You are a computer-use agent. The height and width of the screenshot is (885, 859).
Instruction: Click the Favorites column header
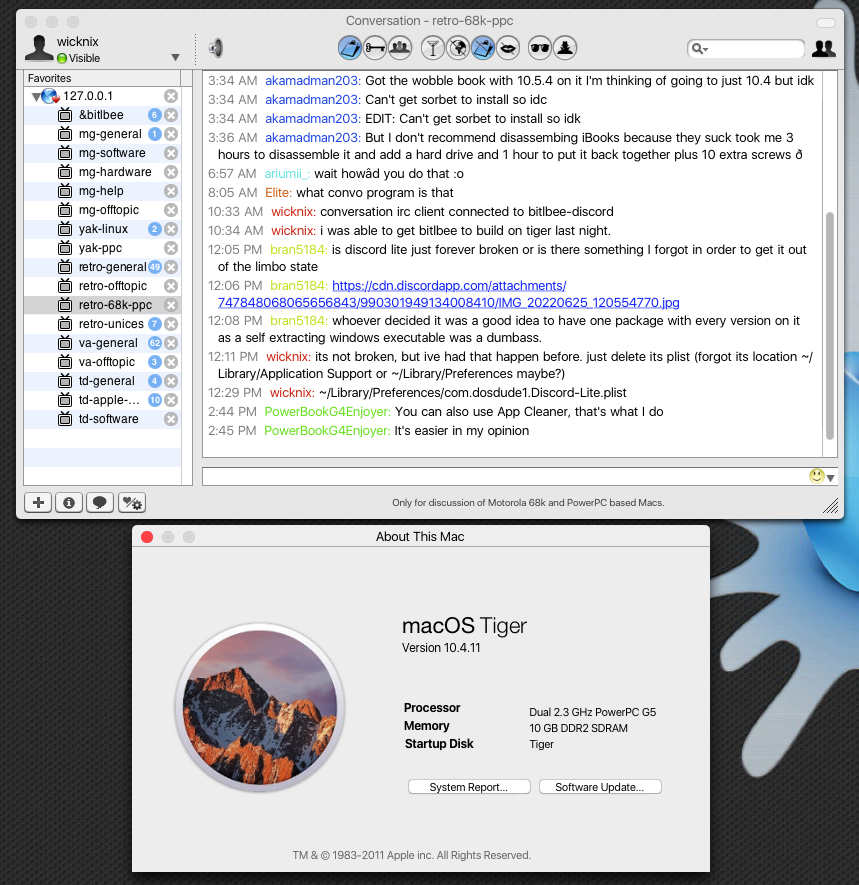(102, 78)
